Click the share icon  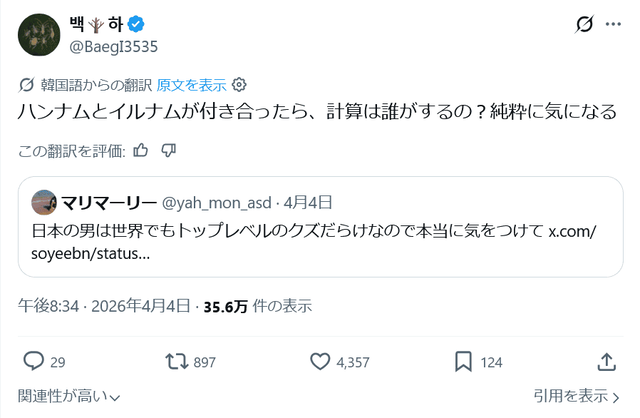click(606, 361)
